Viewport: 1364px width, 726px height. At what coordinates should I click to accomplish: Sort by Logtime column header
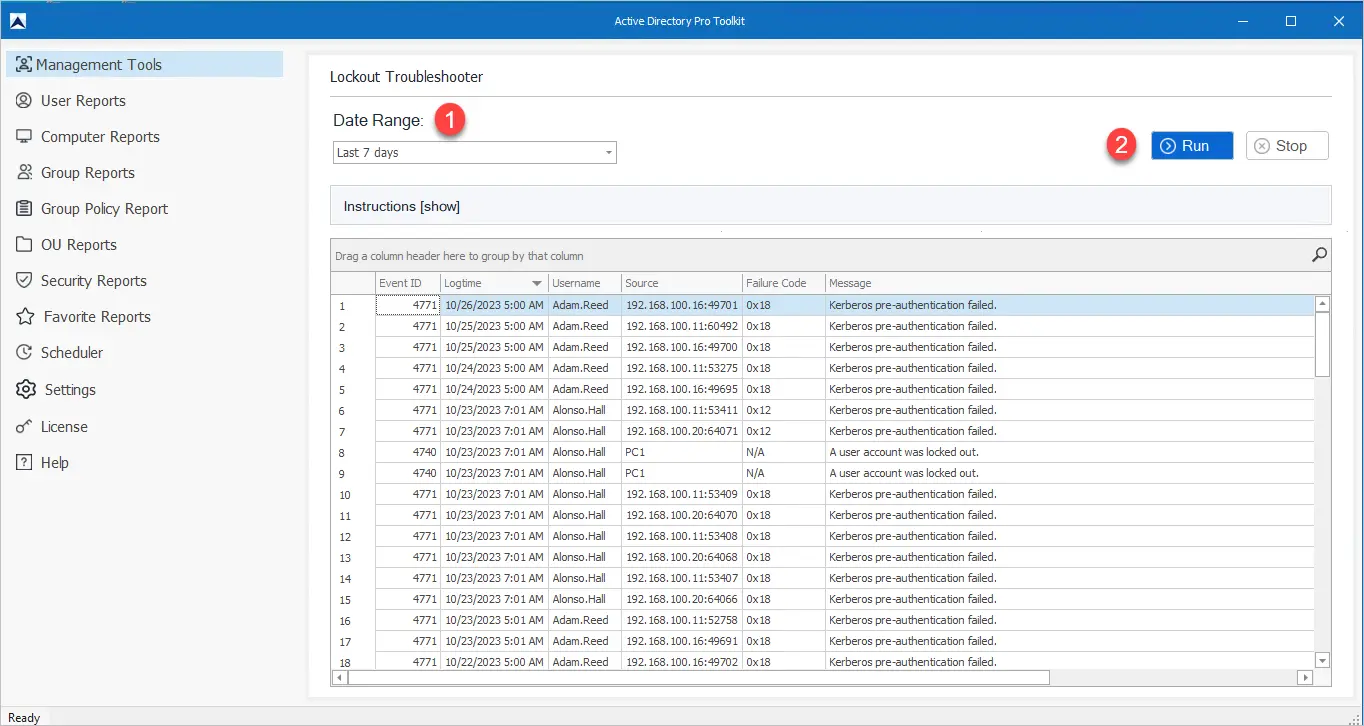[494, 283]
